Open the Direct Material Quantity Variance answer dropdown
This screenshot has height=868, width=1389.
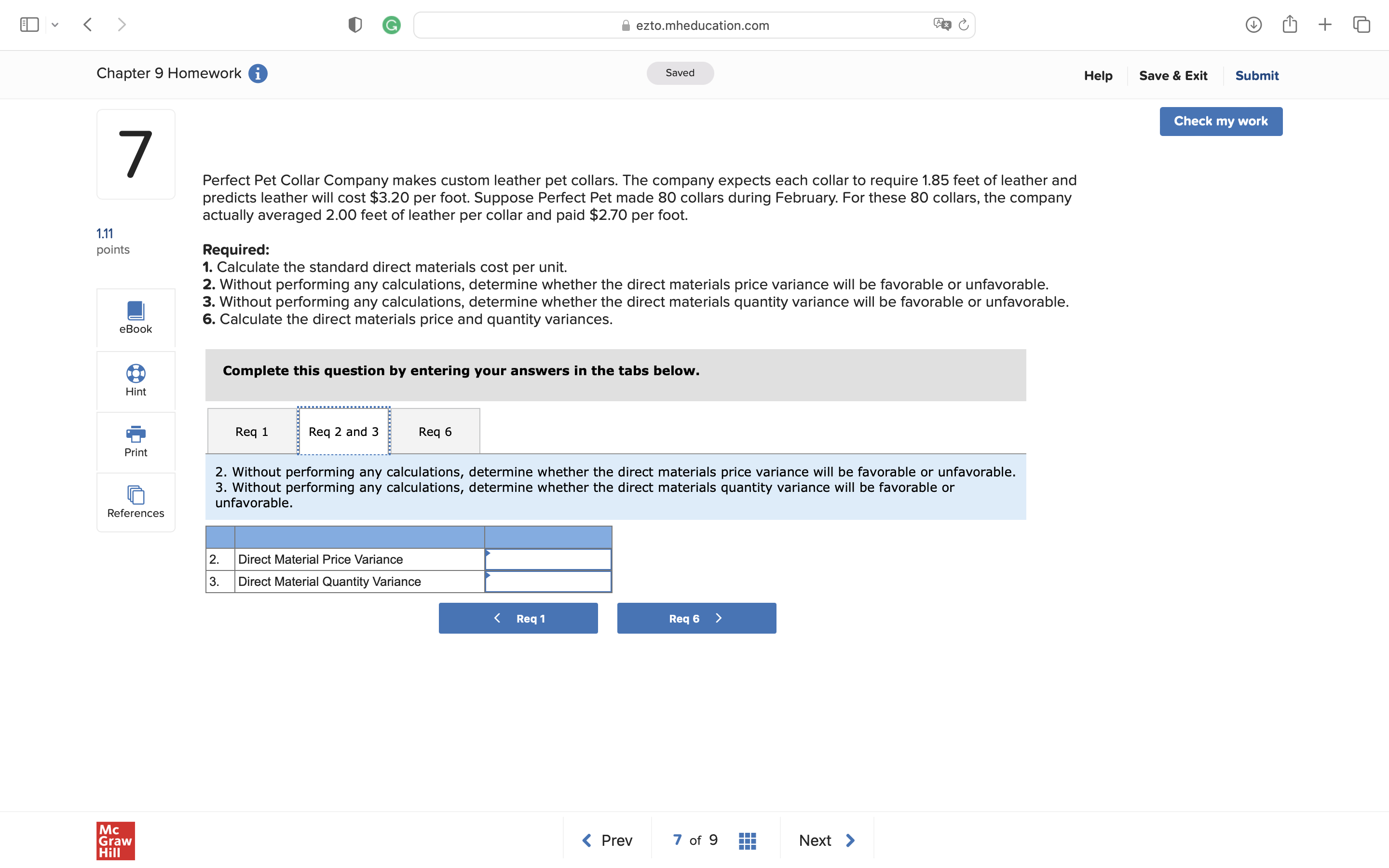click(x=547, y=581)
